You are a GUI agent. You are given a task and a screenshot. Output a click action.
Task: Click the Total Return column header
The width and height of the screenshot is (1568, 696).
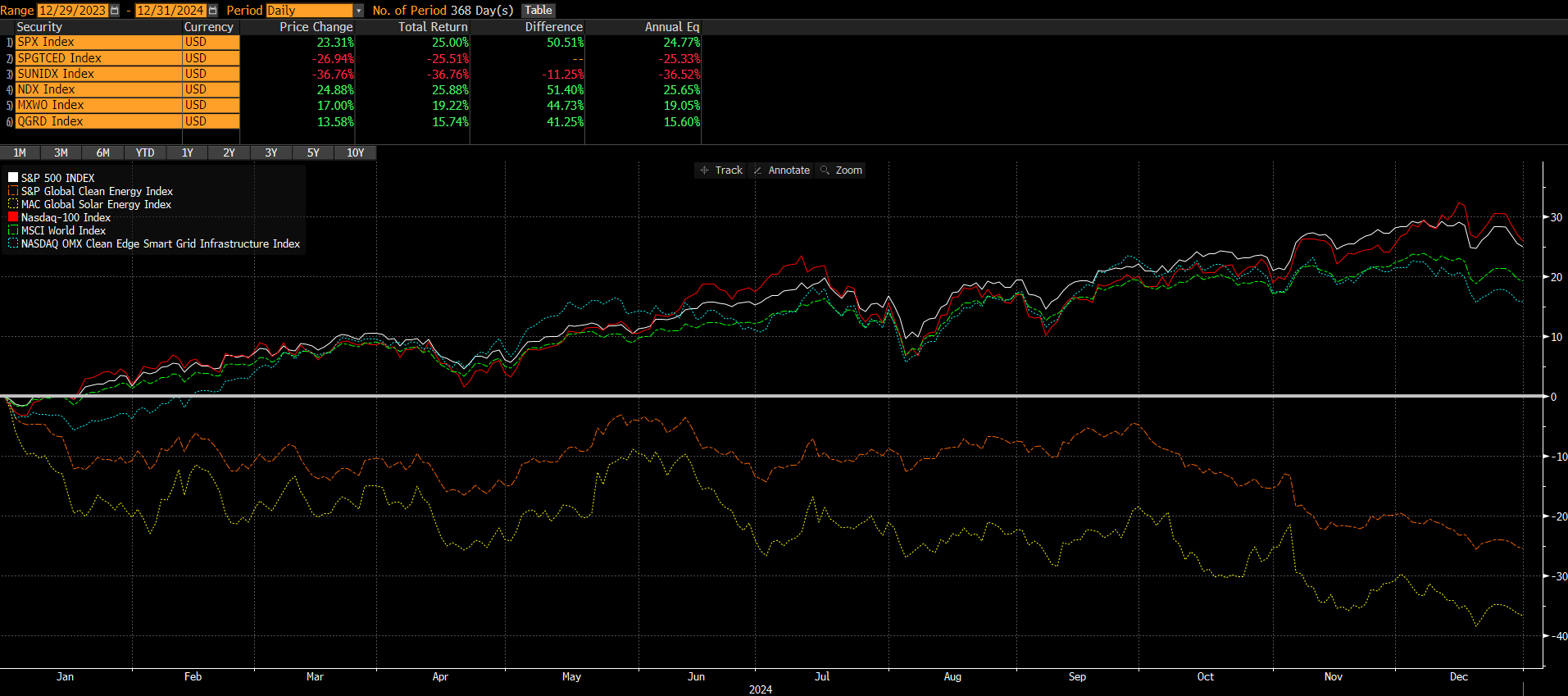tap(433, 27)
